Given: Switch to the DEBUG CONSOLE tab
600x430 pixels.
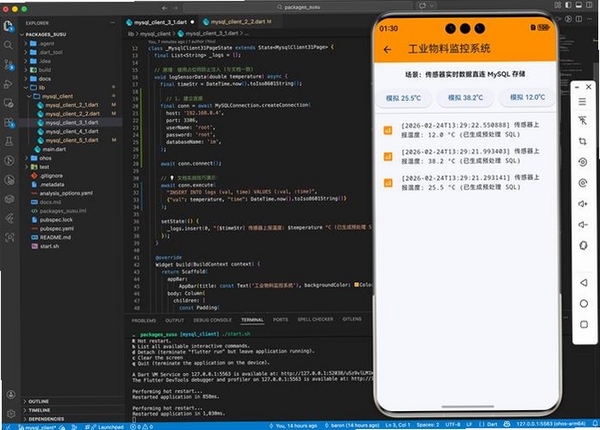Looking at the screenshot, I should tap(212, 320).
